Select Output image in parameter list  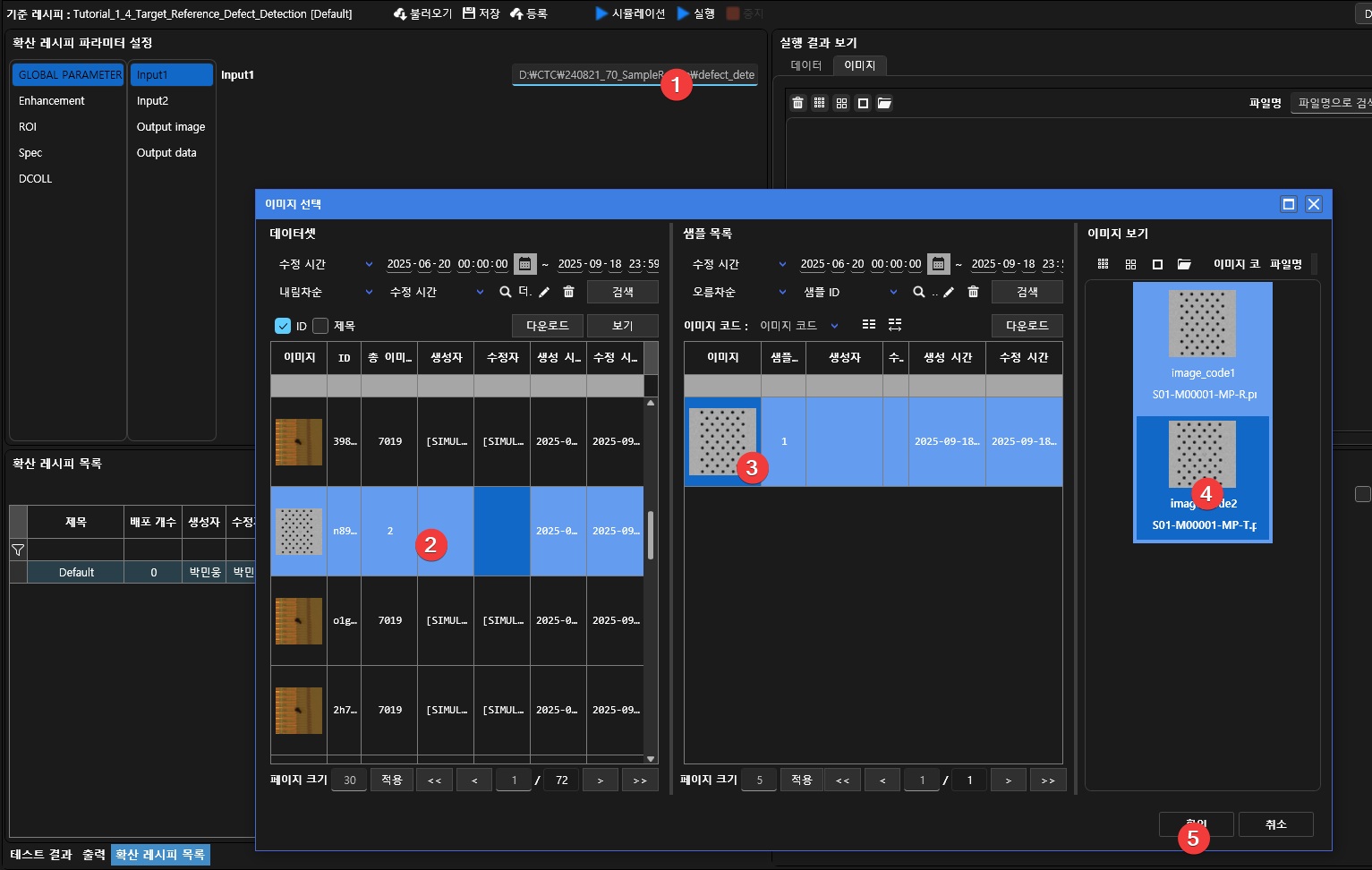[x=171, y=127]
